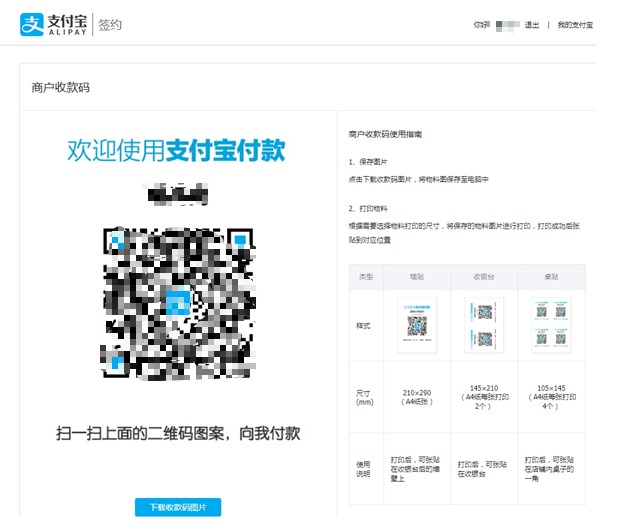Click the 桌贴 column header
Image resolution: width=632 pixels, height=532 pixels.
(x=551, y=276)
